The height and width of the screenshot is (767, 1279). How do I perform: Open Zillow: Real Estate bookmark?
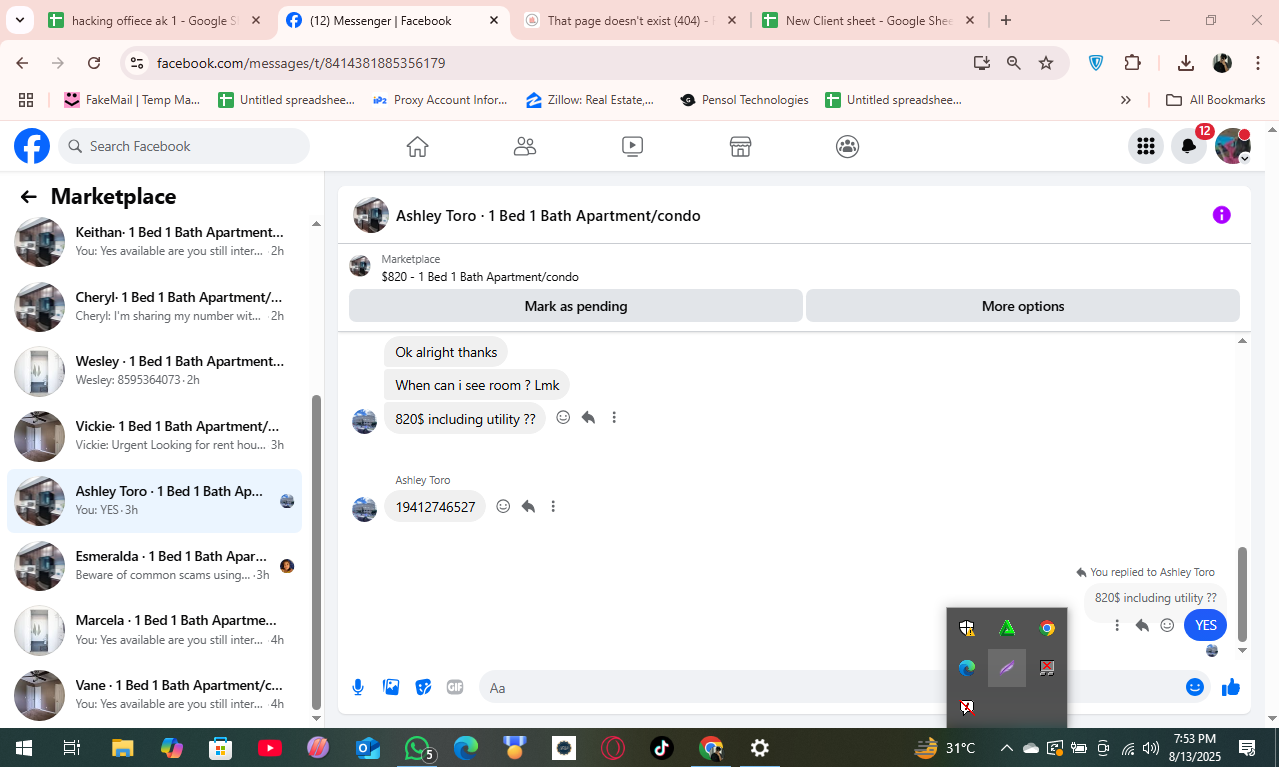pyautogui.click(x=590, y=100)
